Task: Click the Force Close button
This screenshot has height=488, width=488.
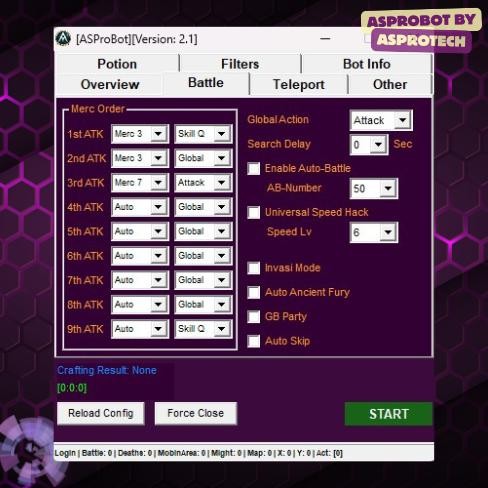Action: point(196,413)
